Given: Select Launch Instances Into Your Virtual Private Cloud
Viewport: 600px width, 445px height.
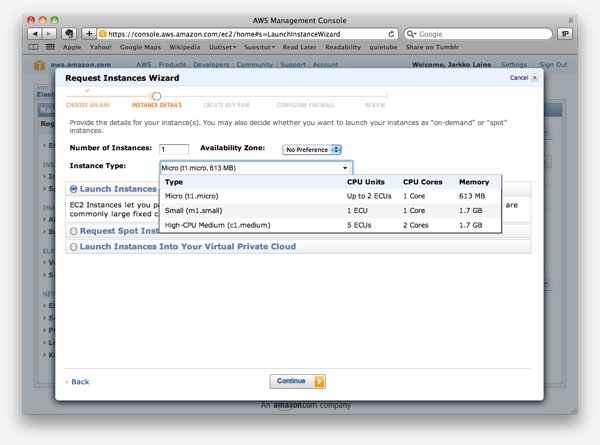Looking at the screenshot, I should (74, 246).
